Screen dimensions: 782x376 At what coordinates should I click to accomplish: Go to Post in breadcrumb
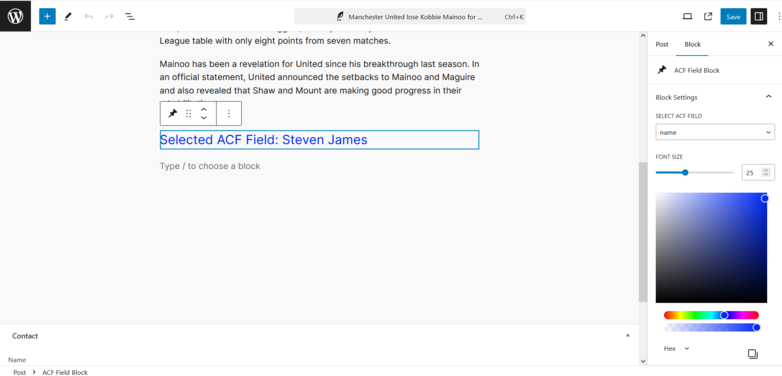[19, 372]
